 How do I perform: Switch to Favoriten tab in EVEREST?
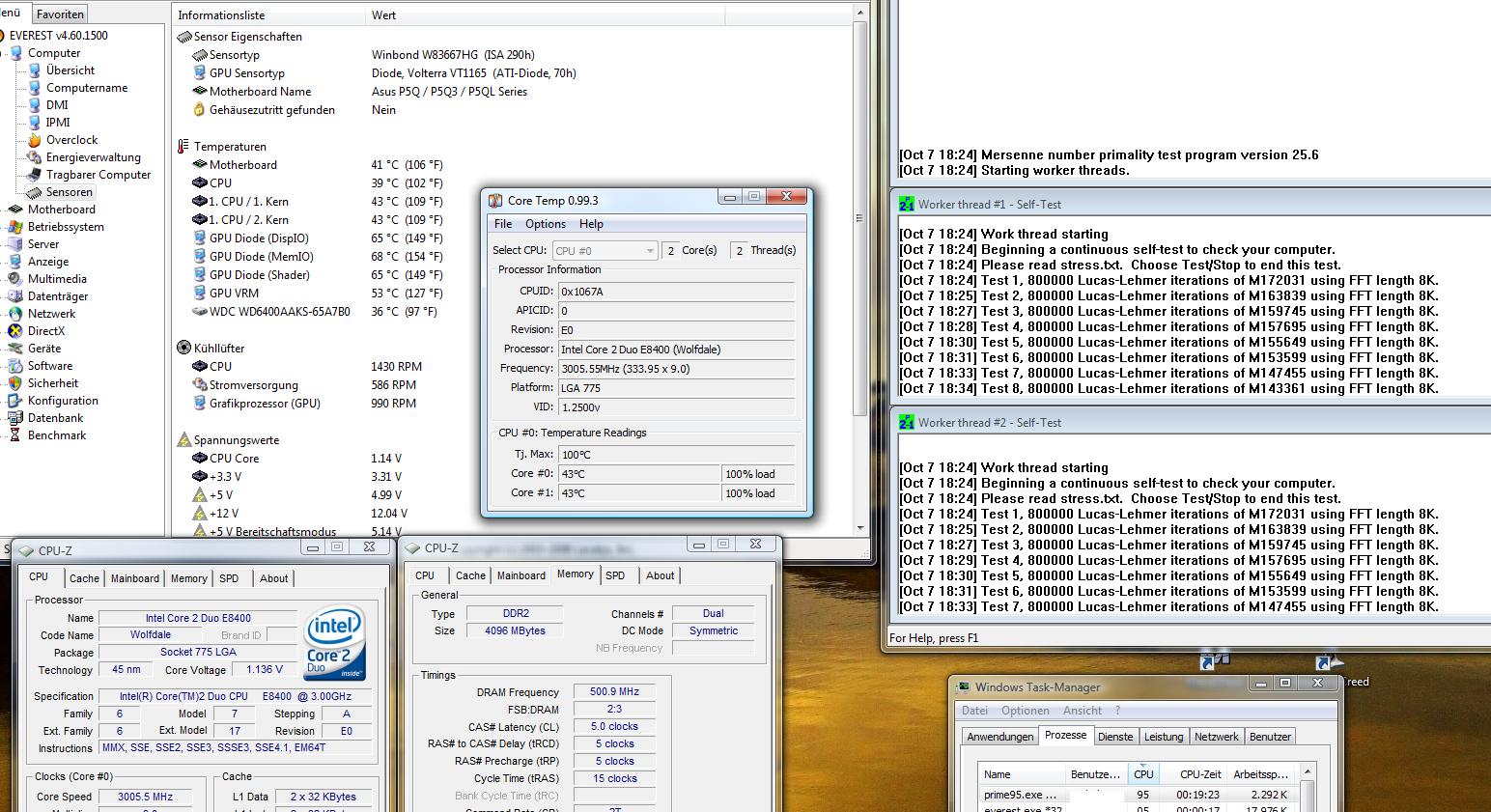pyautogui.click(x=60, y=14)
